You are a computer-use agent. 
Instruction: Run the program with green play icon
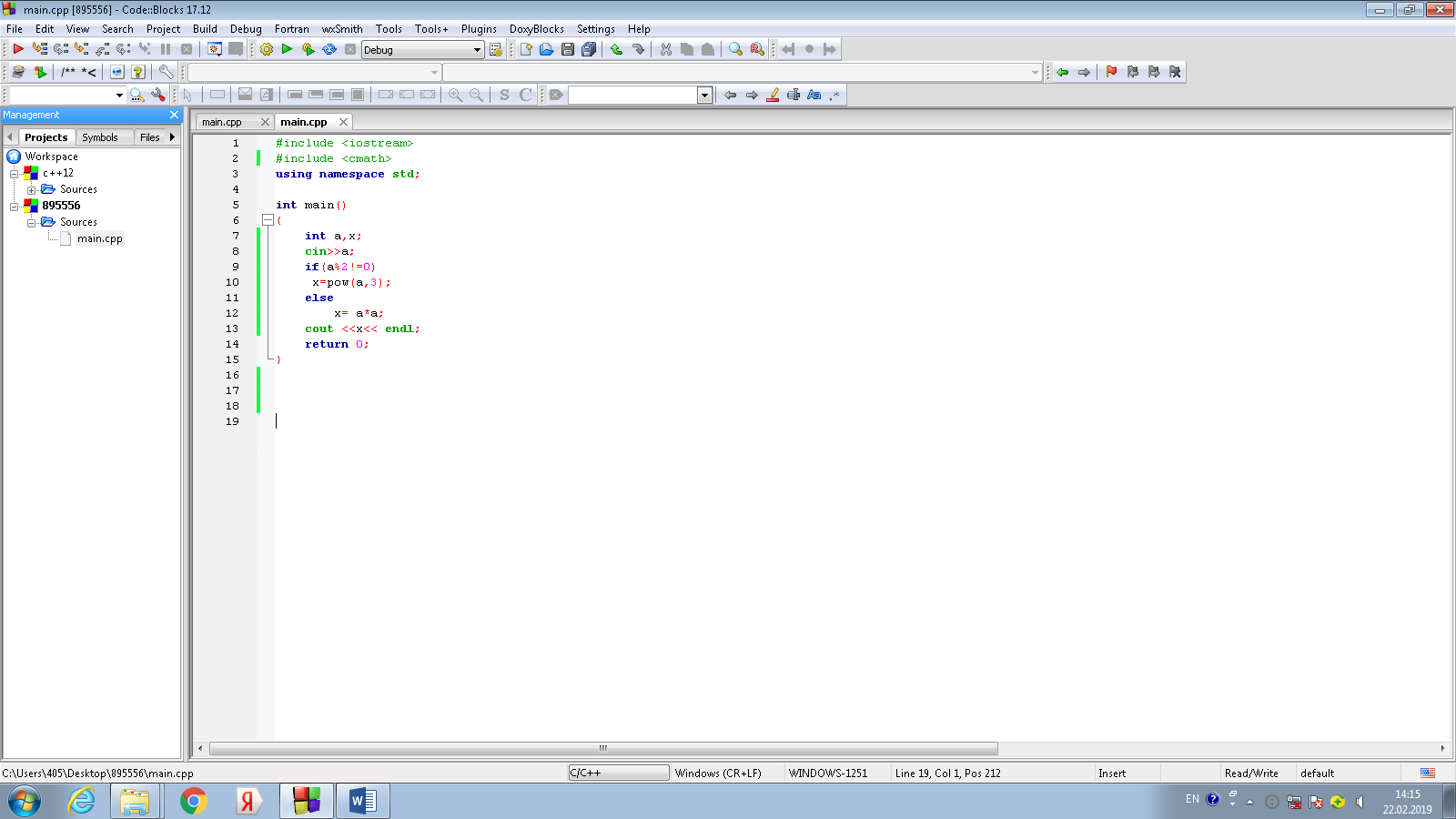[x=287, y=49]
